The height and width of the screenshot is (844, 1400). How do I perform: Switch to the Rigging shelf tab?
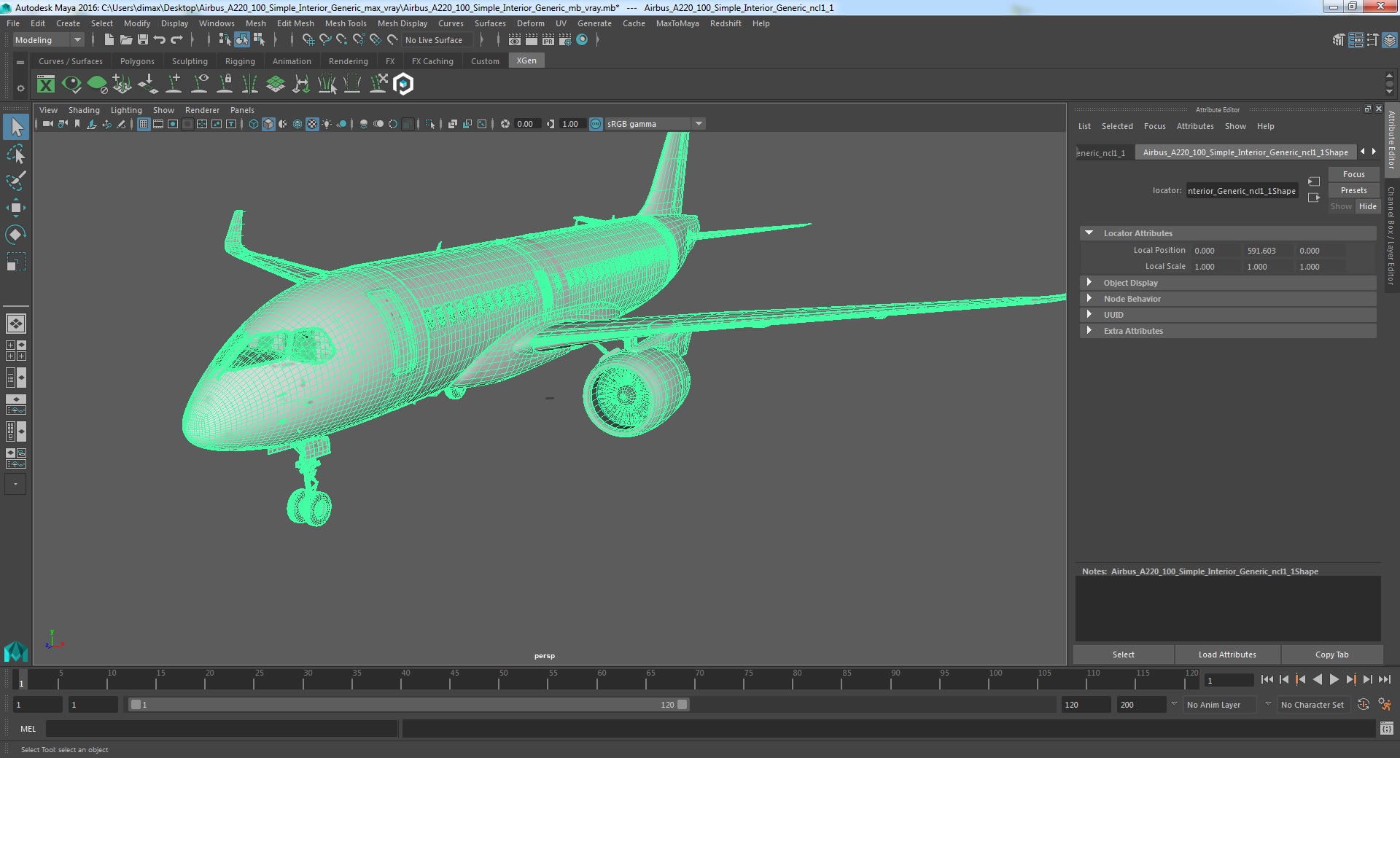coord(240,61)
